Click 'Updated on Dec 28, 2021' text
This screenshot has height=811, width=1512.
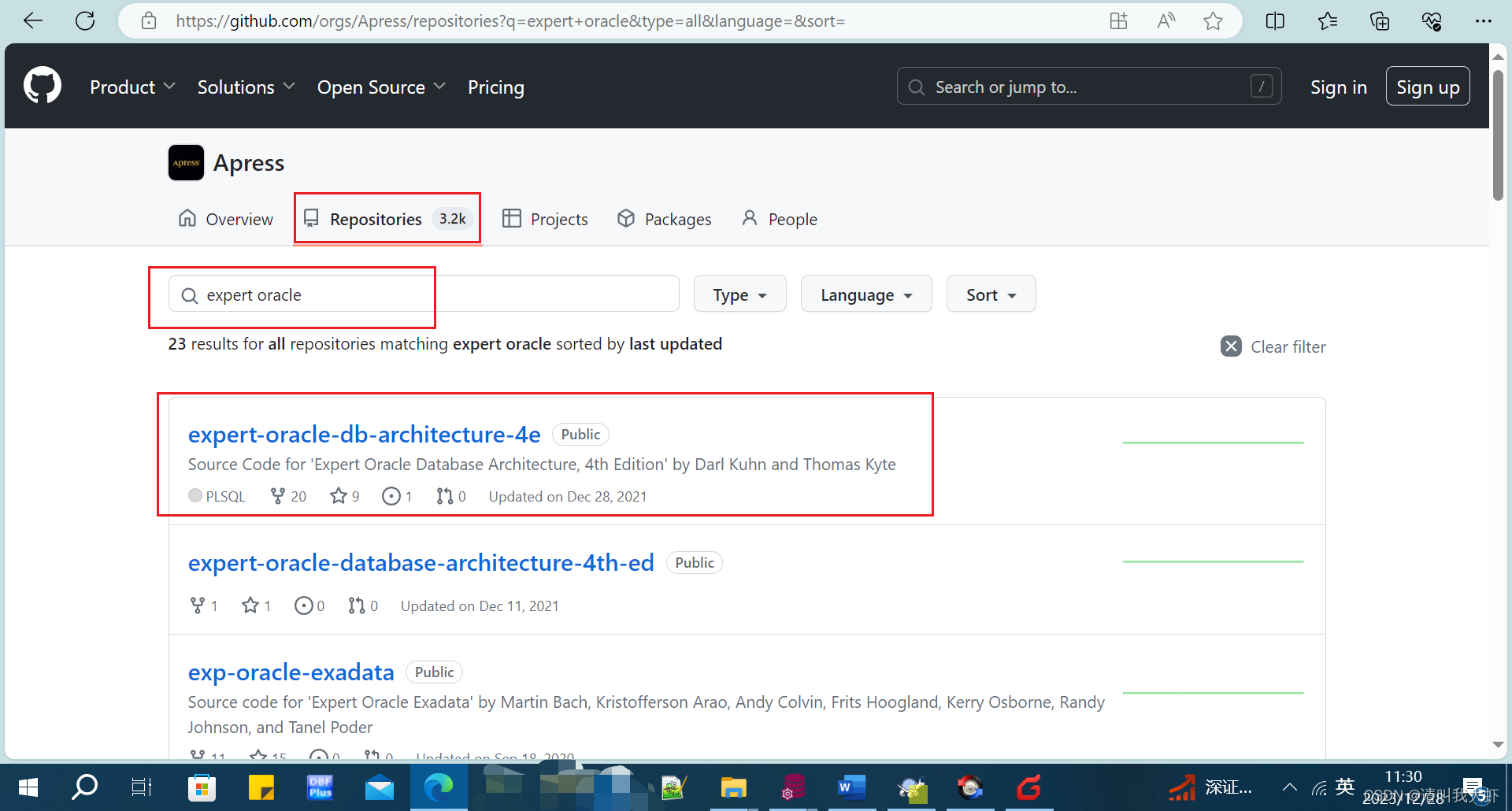click(x=568, y=496)
